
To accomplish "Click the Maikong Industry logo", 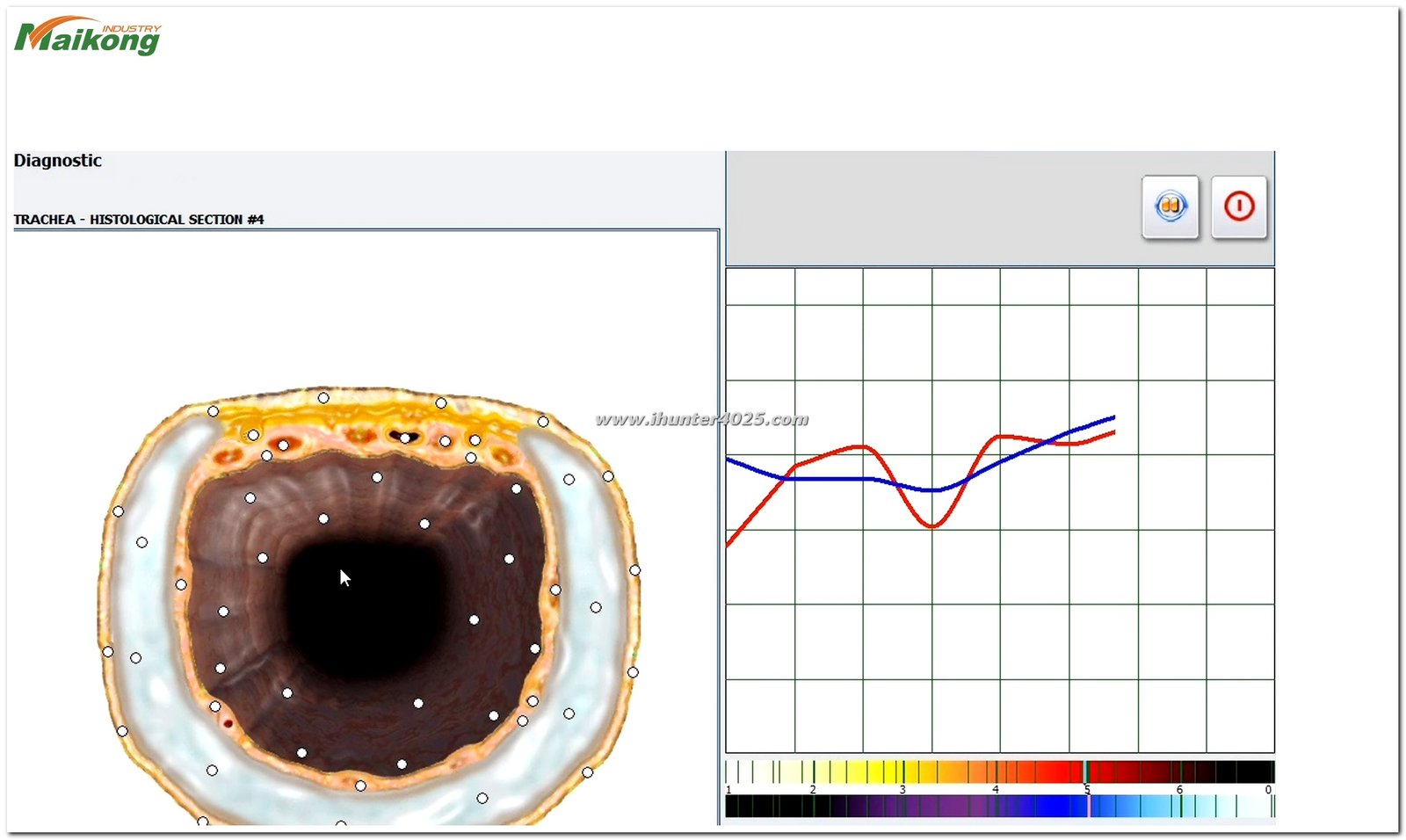I will (x=88, y=36).
